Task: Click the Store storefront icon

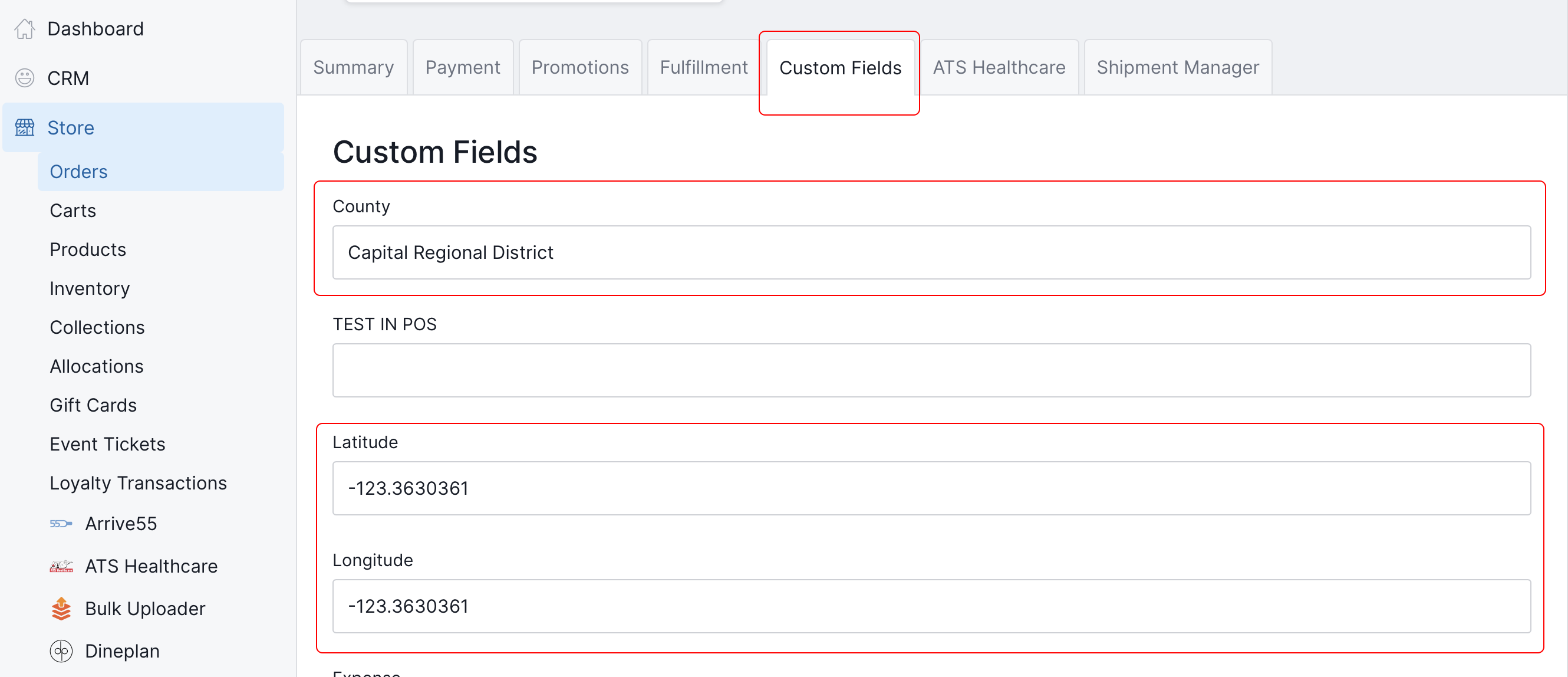Action: 24,128
